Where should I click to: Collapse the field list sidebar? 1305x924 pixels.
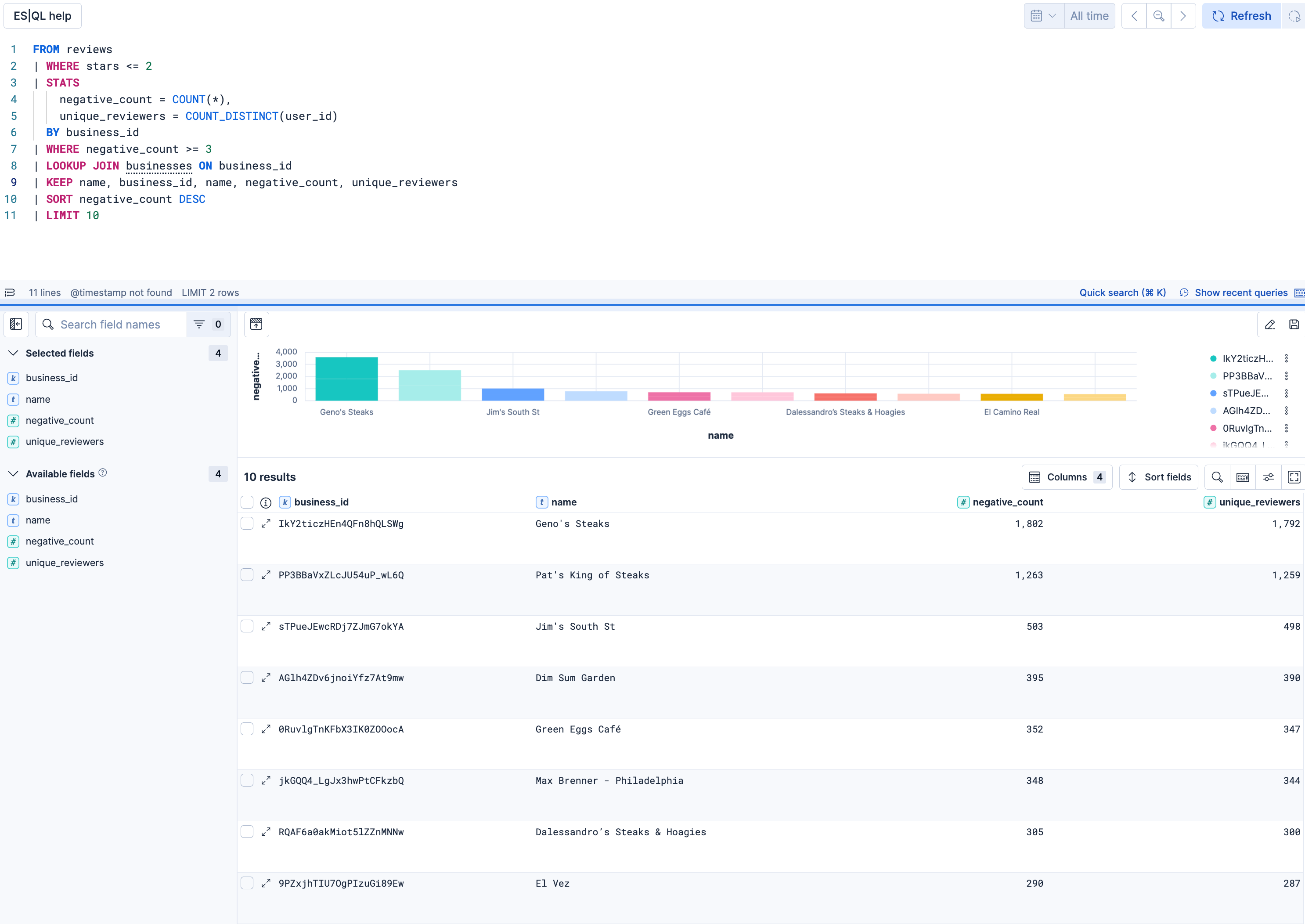[16, 324]
